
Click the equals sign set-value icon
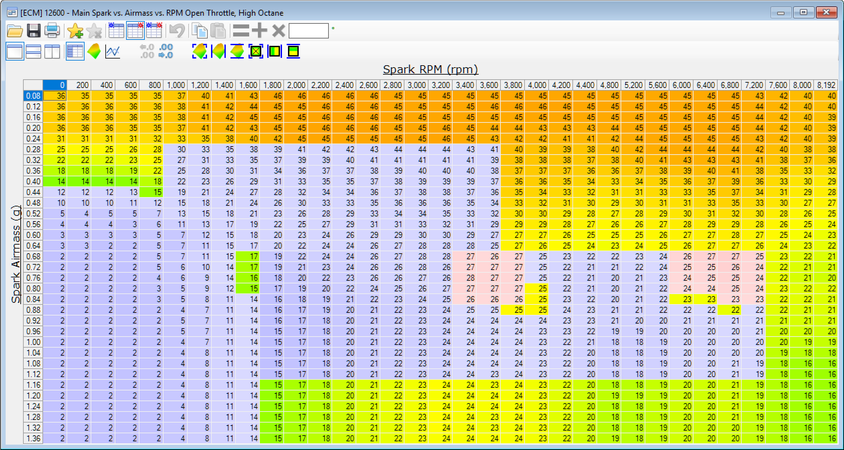point(240,31)
